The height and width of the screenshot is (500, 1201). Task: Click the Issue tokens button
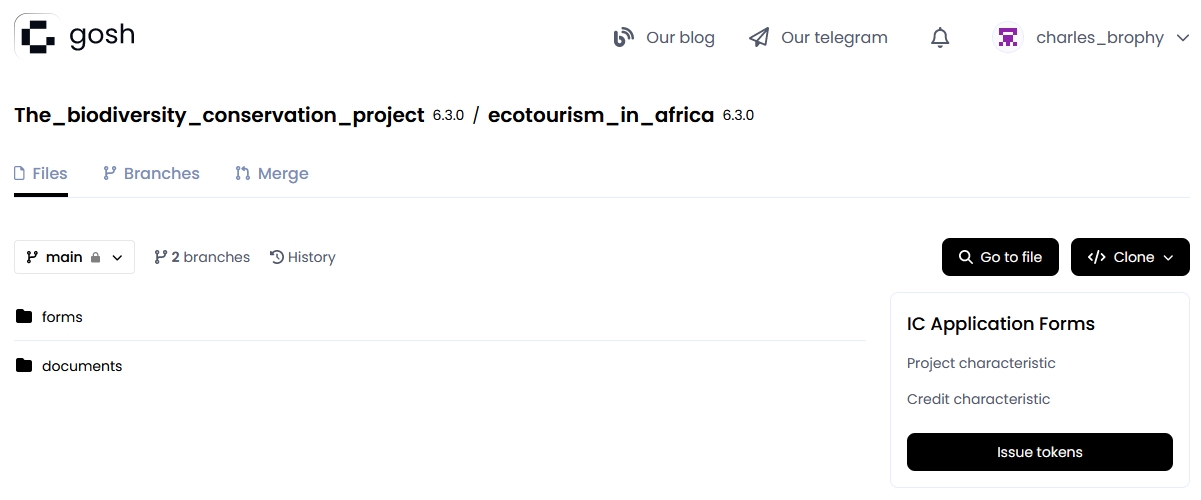click(x=1039, y=452)
